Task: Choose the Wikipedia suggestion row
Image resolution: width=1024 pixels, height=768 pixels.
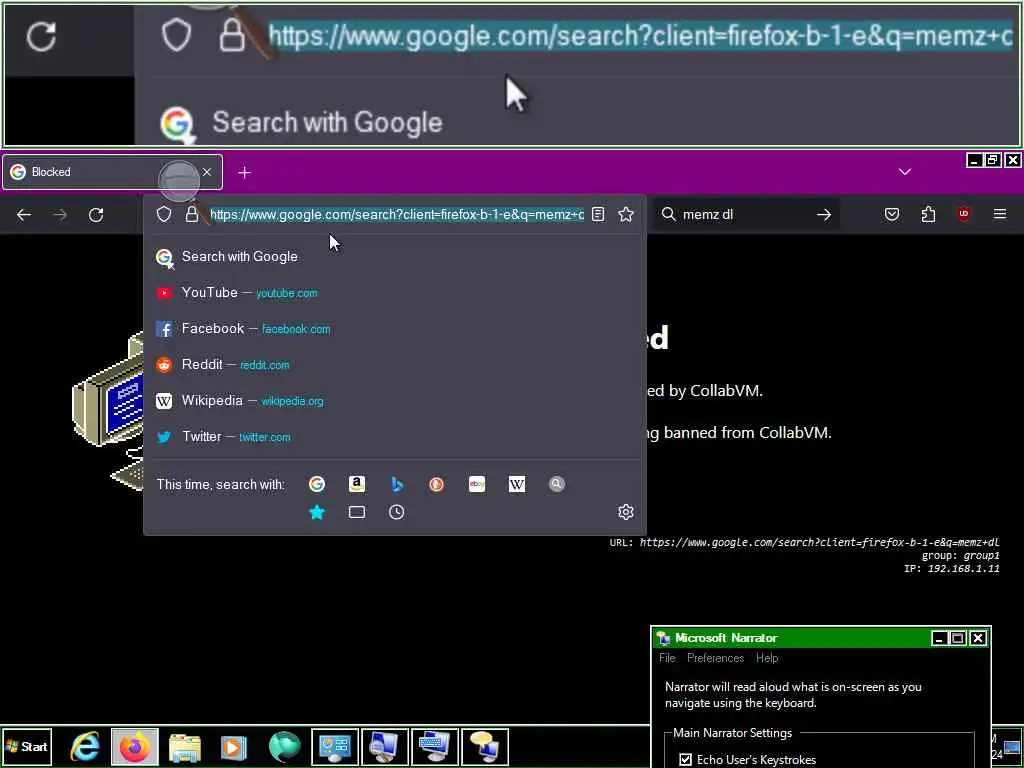Action: tap(394, 400)
